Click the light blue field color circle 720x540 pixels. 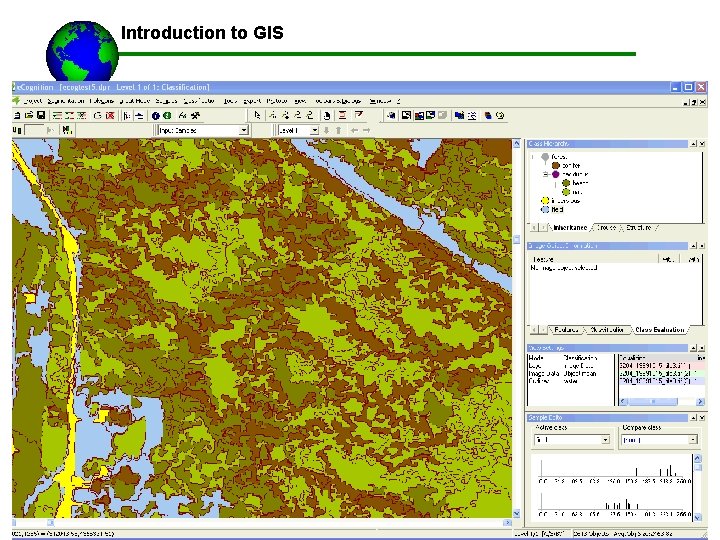pos(545,209)
